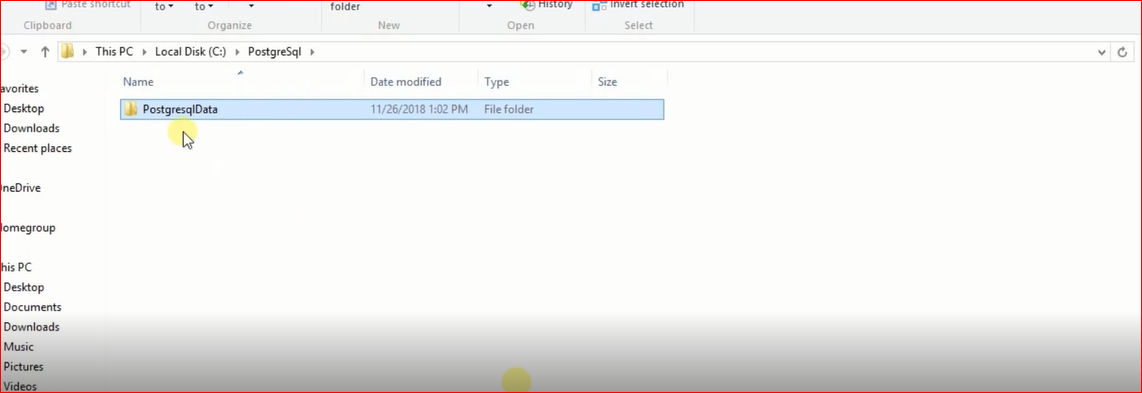Open Videos under This PC in sidebar
Image resolution: width=1142 pixels, height=393 pixels.
[20, 386]
